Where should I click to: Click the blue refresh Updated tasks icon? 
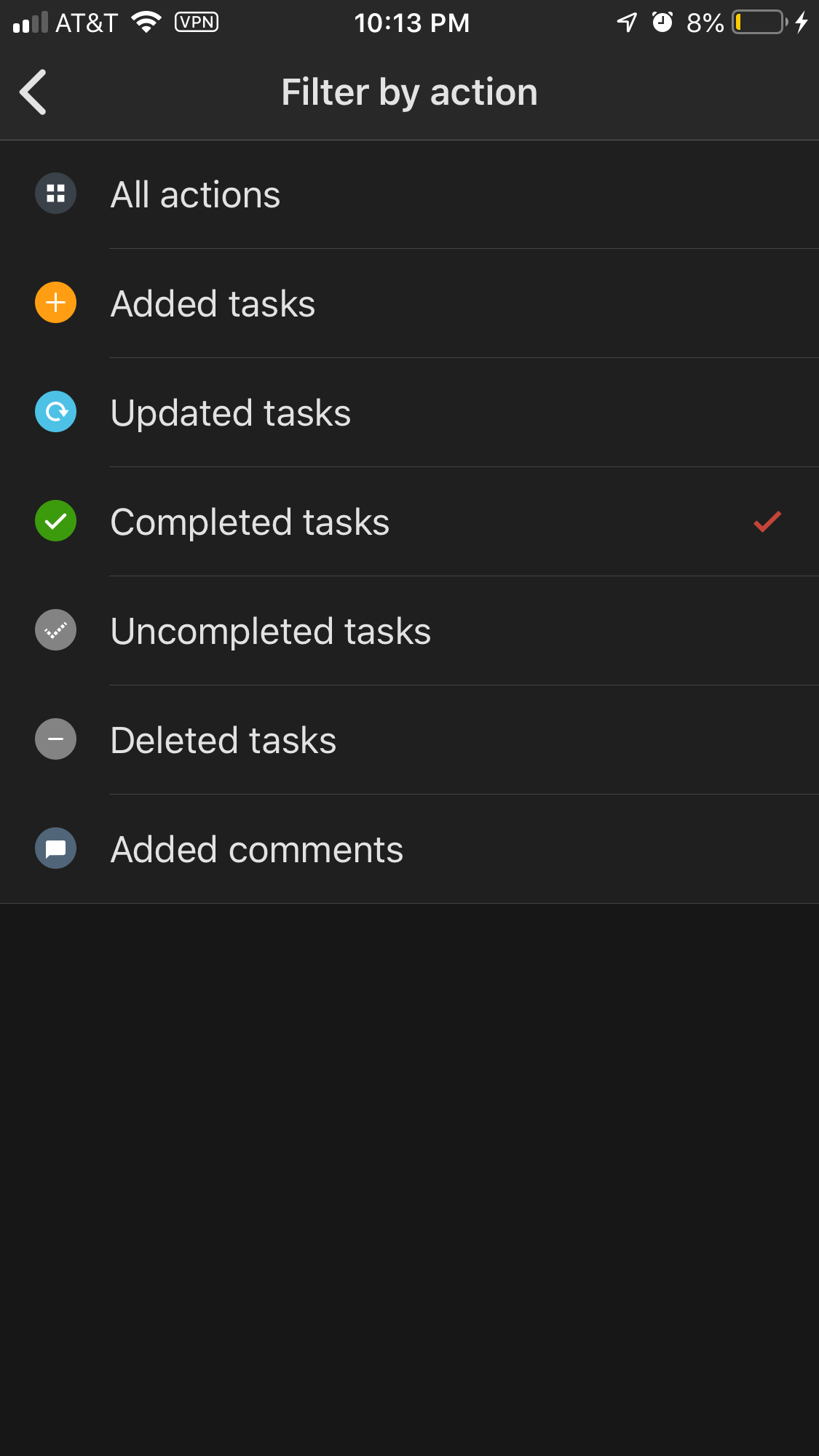tap(56, 412)
